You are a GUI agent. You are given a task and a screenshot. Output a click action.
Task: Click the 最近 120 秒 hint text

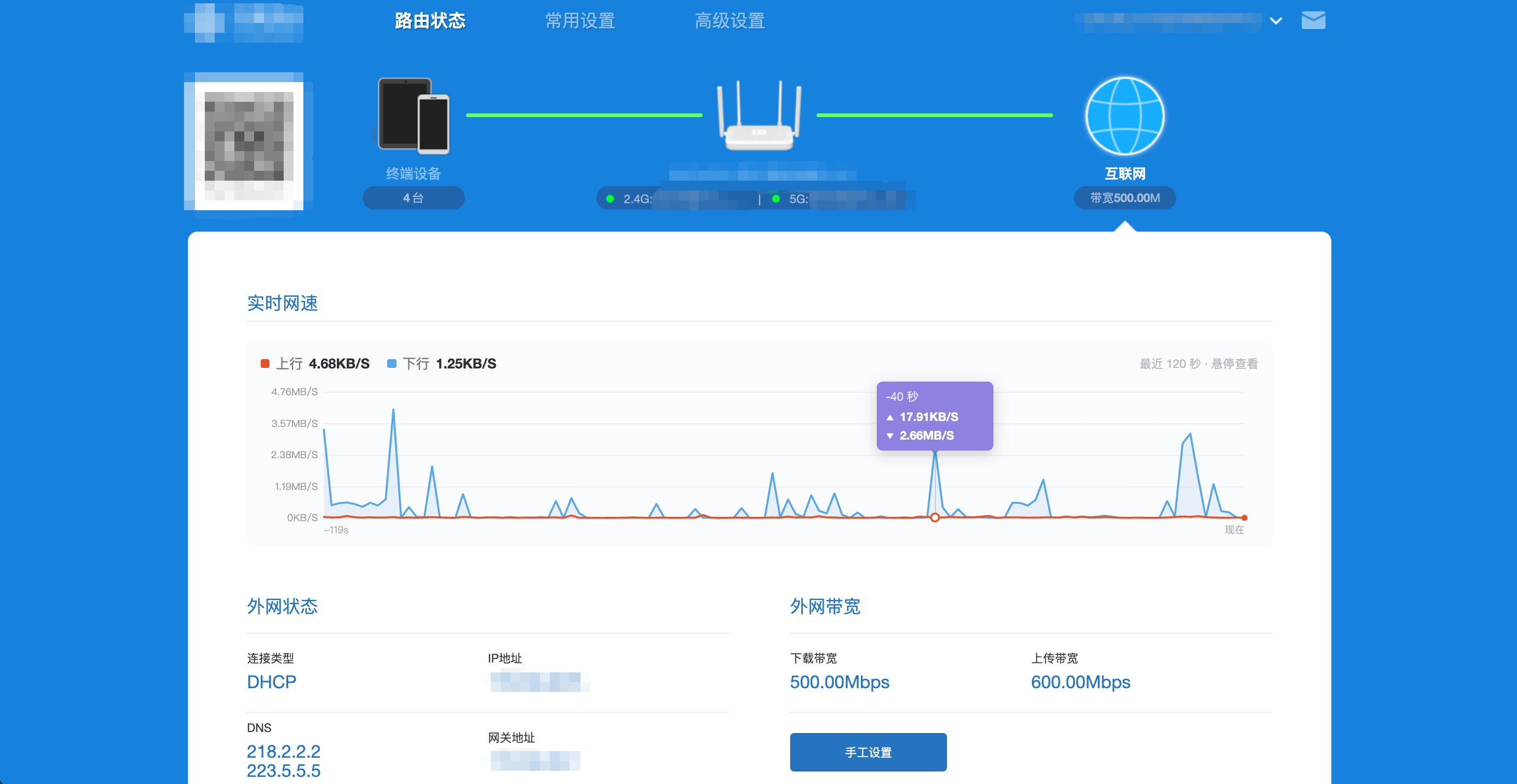click(x=1198, y=364)
